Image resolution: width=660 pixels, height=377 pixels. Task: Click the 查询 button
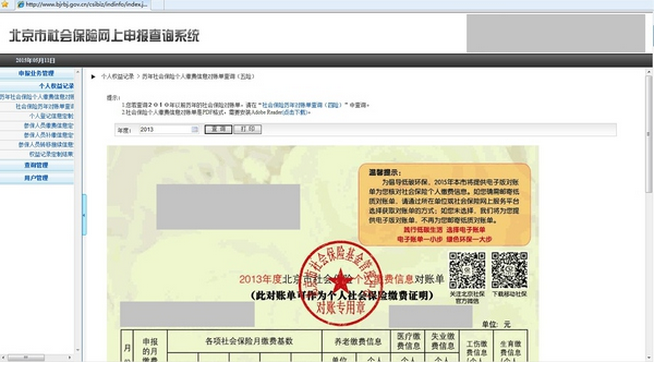click(218, 129)
